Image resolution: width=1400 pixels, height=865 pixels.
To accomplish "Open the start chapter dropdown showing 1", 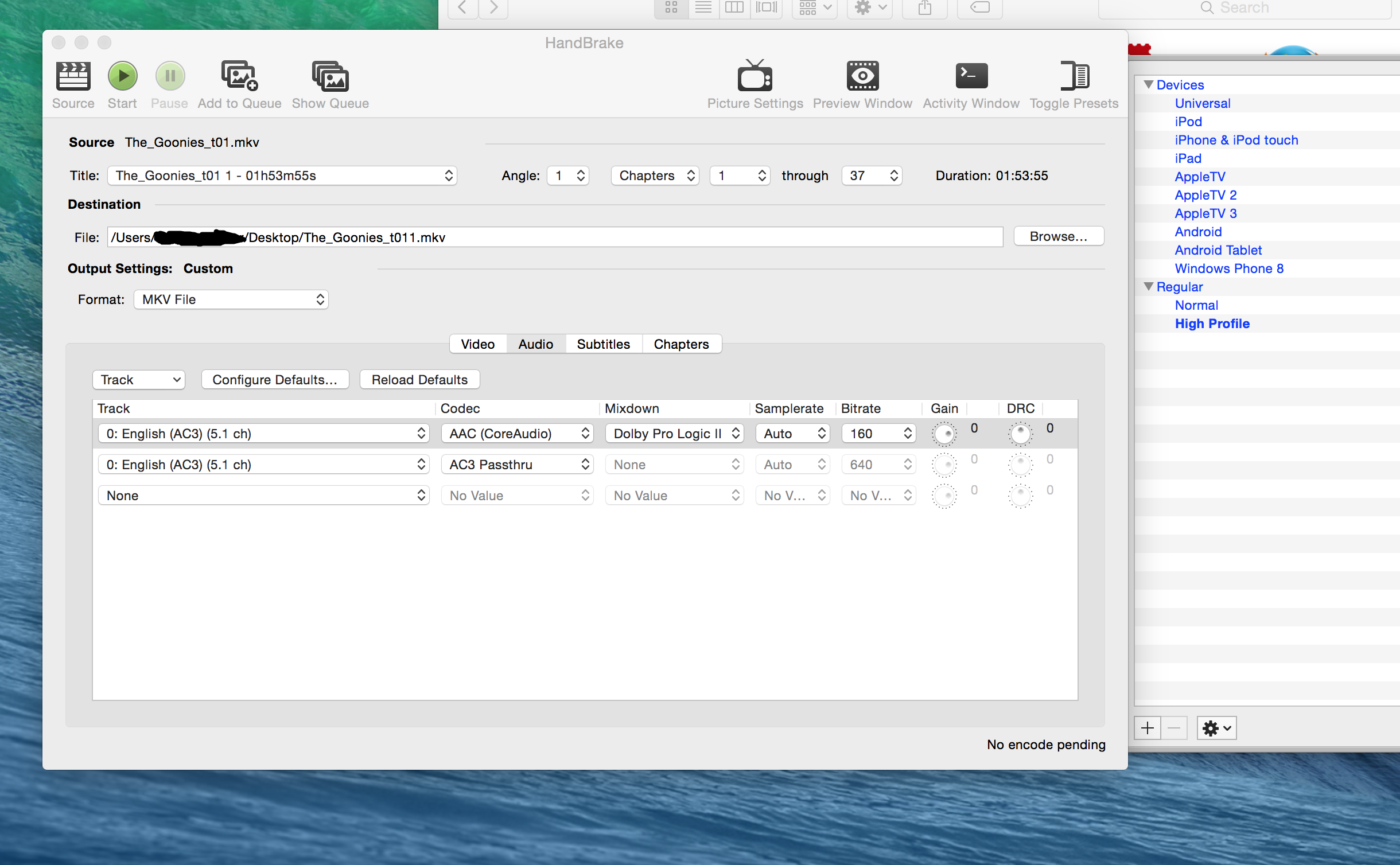I will (740, 176).
